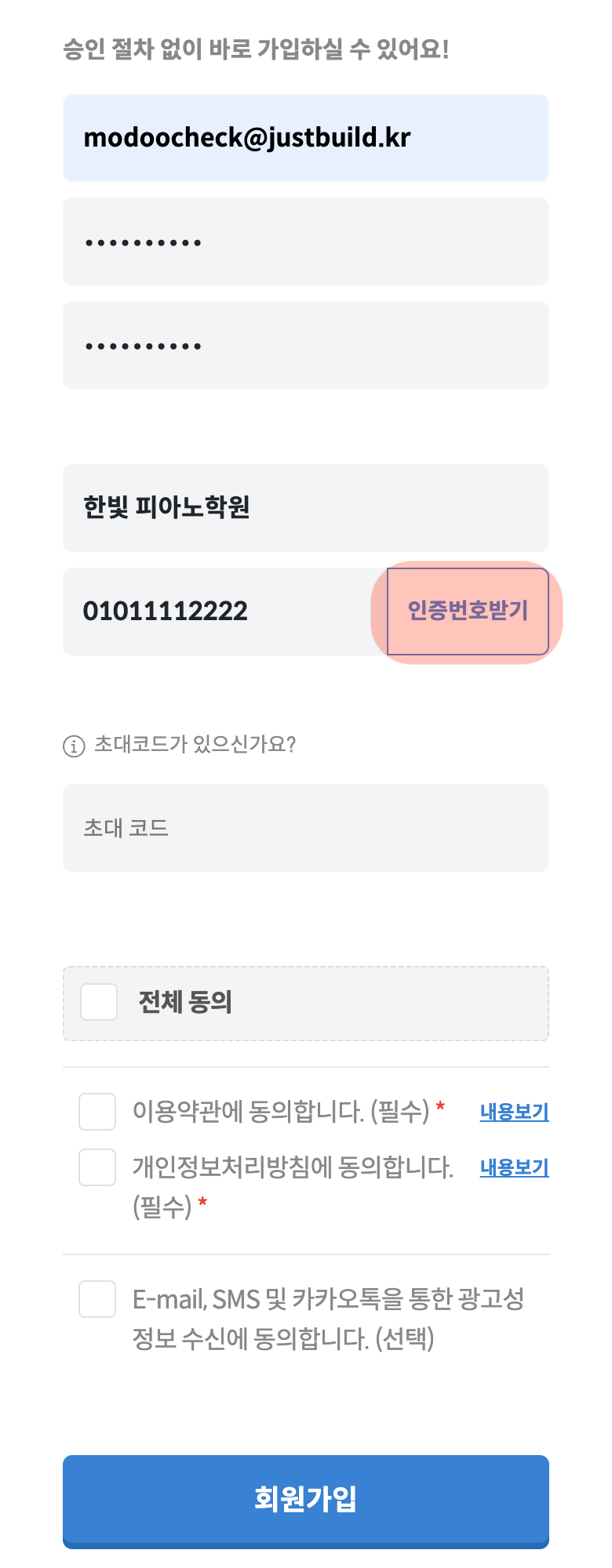Viewport: 612px width, 1568px height.
Task: Click the info icon beside 초대코드가 있으신가요?
Action: coord(74,746)
